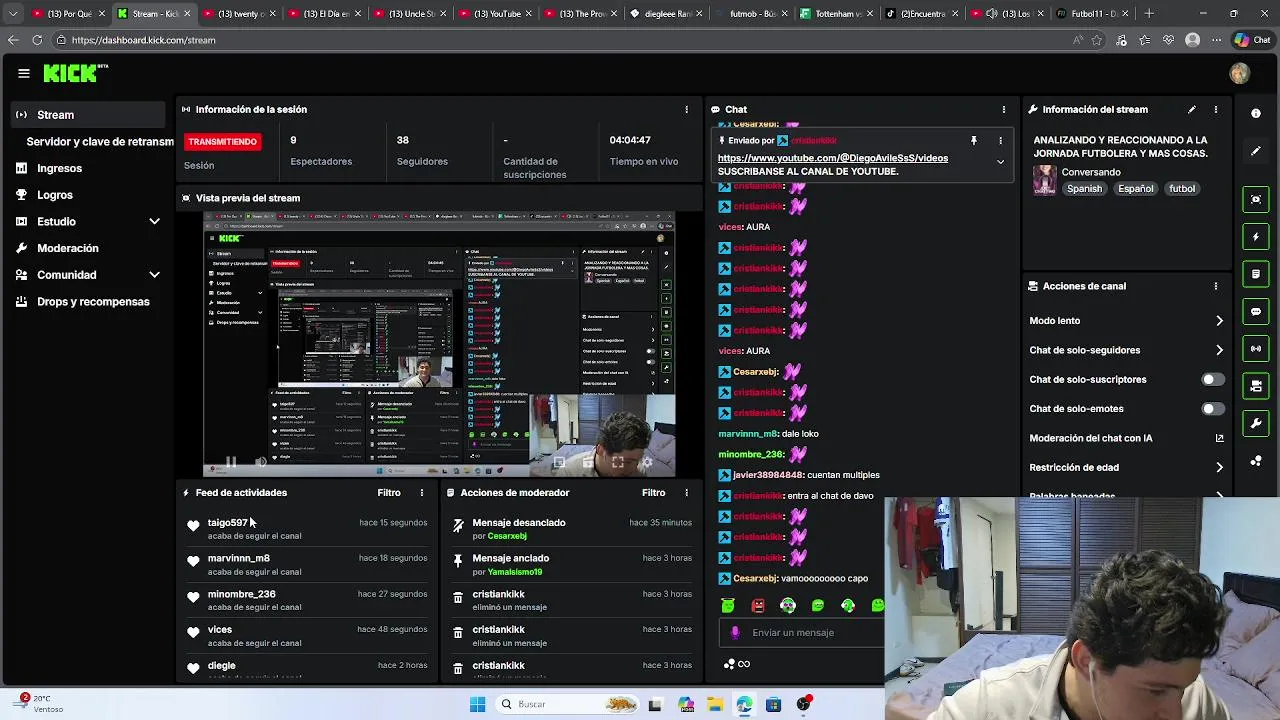
Task: Open Modo lento settings arrow
Action: (1219, 321)
